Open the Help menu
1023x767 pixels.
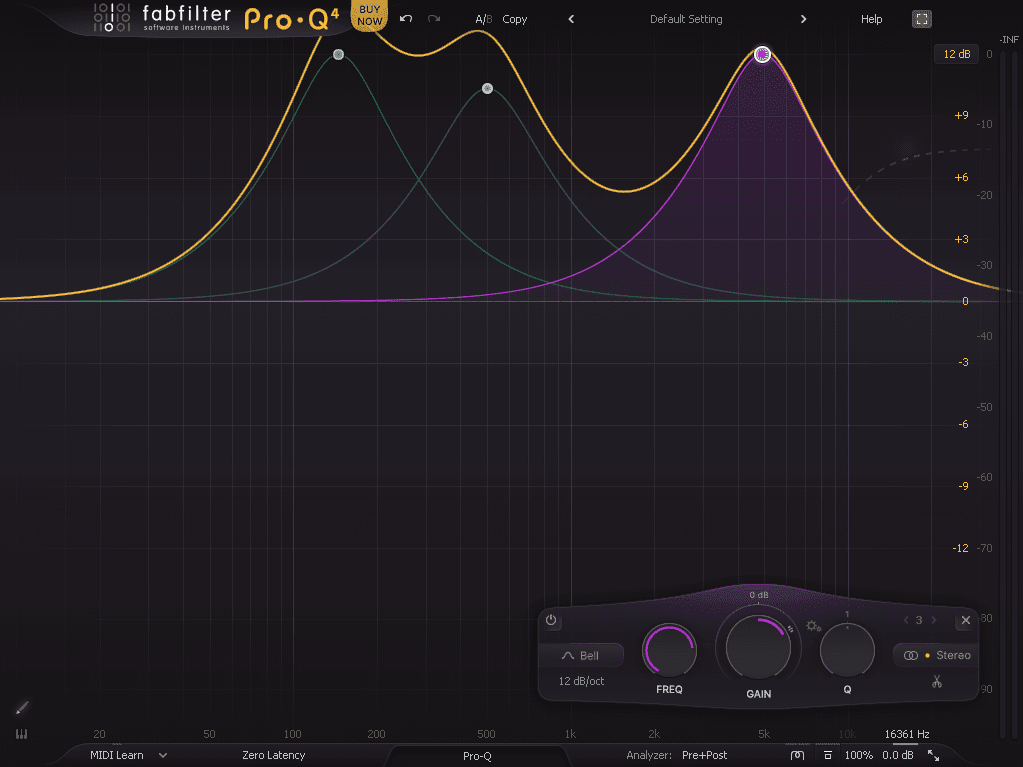[872, 19]
